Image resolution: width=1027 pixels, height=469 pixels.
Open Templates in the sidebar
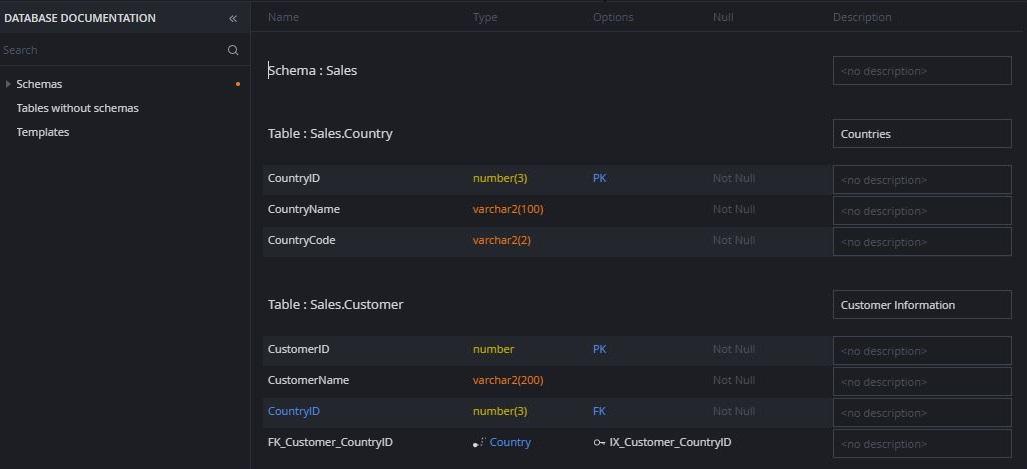click(x=43, y=132)
